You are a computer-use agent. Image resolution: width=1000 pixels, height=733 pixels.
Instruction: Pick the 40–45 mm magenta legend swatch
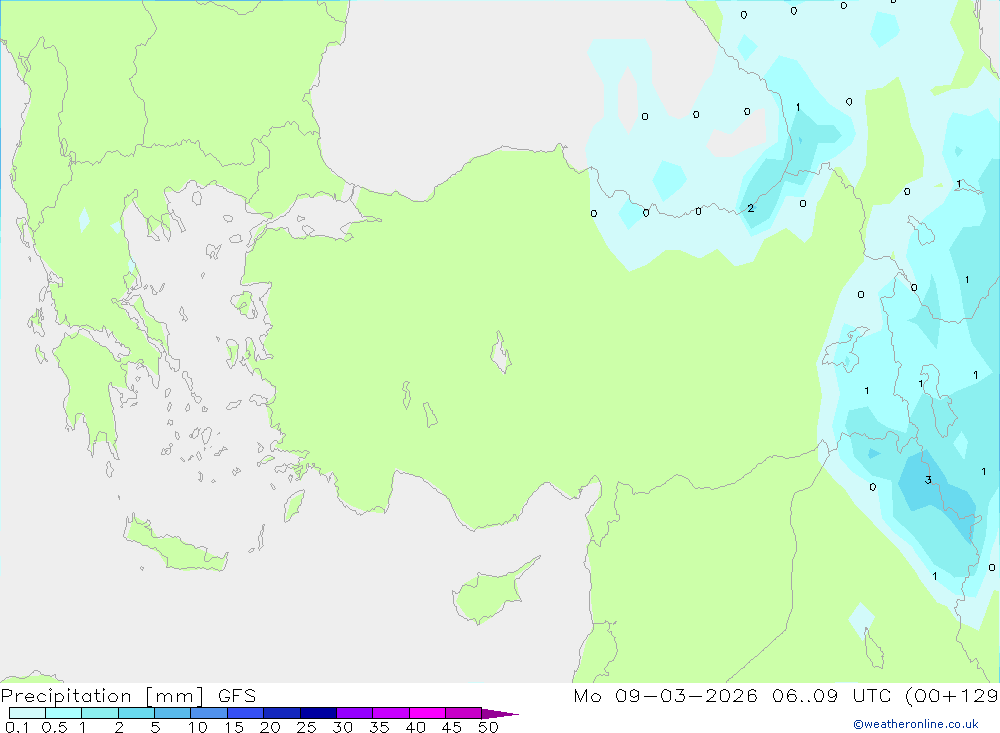(x=427, y=713)
